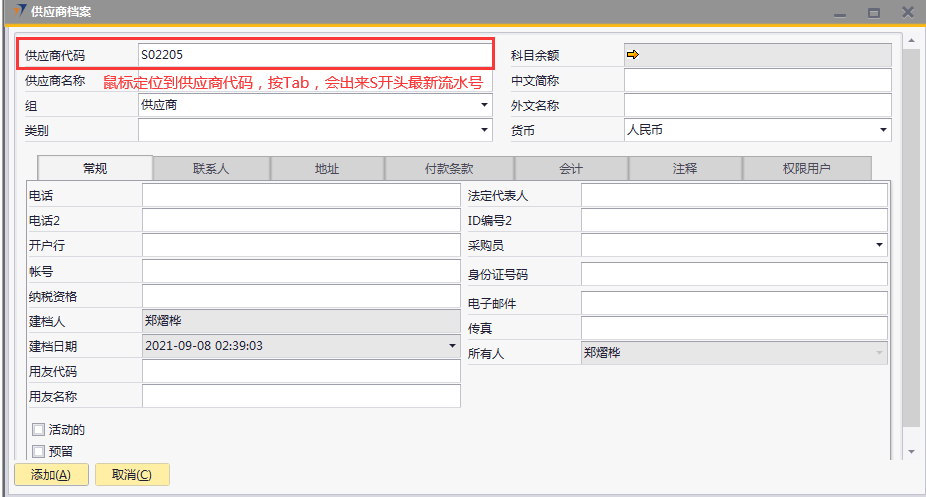The height and width of the screenshot is (497, 926).
Task: Click the 供应商代码 input field
Action: coord(315,55)
